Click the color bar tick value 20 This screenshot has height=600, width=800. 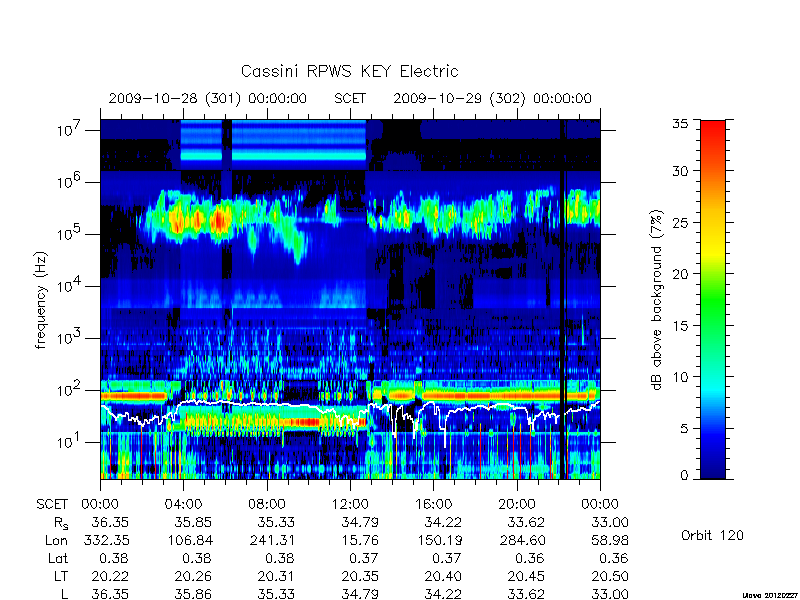(x=681, y=273)
